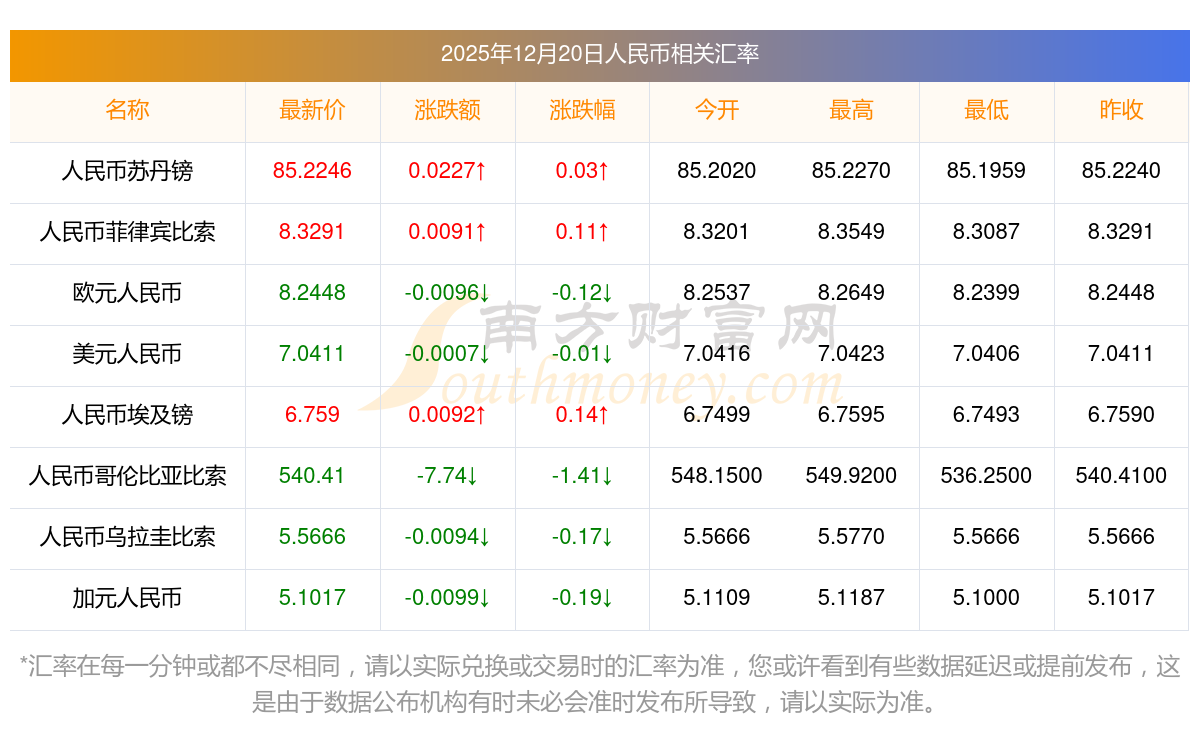Click change percent 0.14↑
Screen dimensions: 1200x733
(x=582, y=415)
